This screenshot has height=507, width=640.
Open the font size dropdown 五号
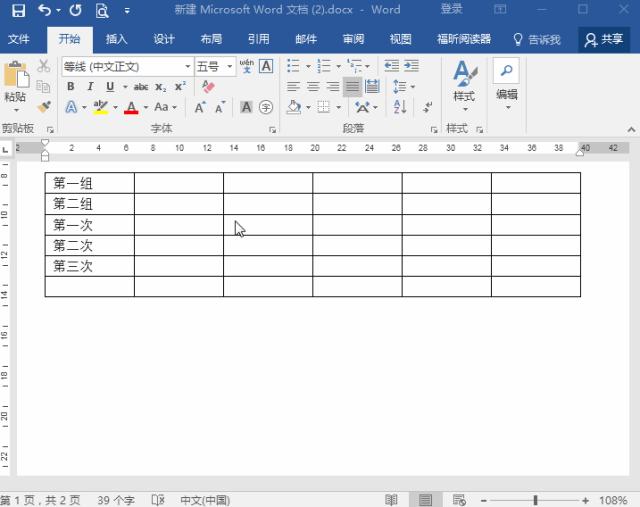(230, 66)
